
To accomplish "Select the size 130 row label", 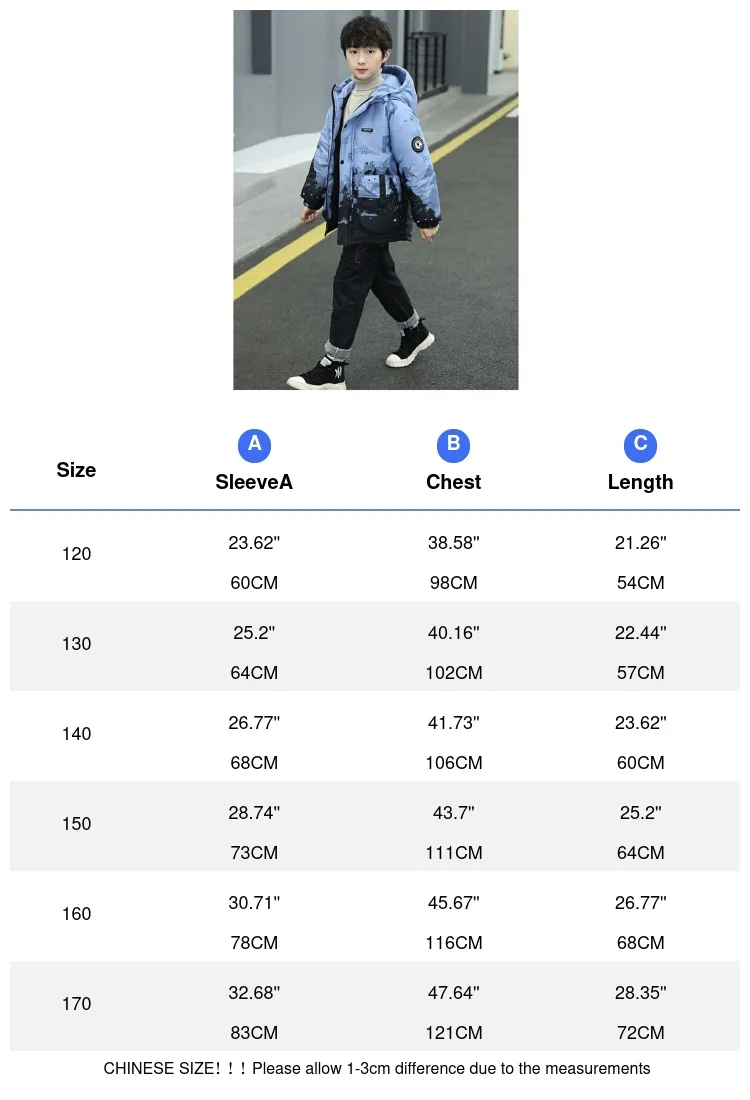I will pos(76,644).
